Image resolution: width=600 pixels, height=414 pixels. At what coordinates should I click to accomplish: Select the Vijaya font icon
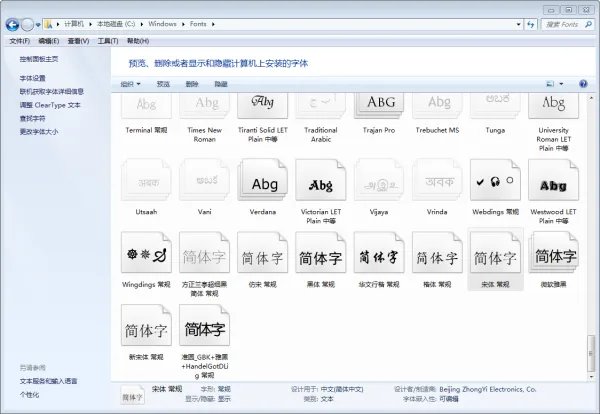[x=379, y=180]
